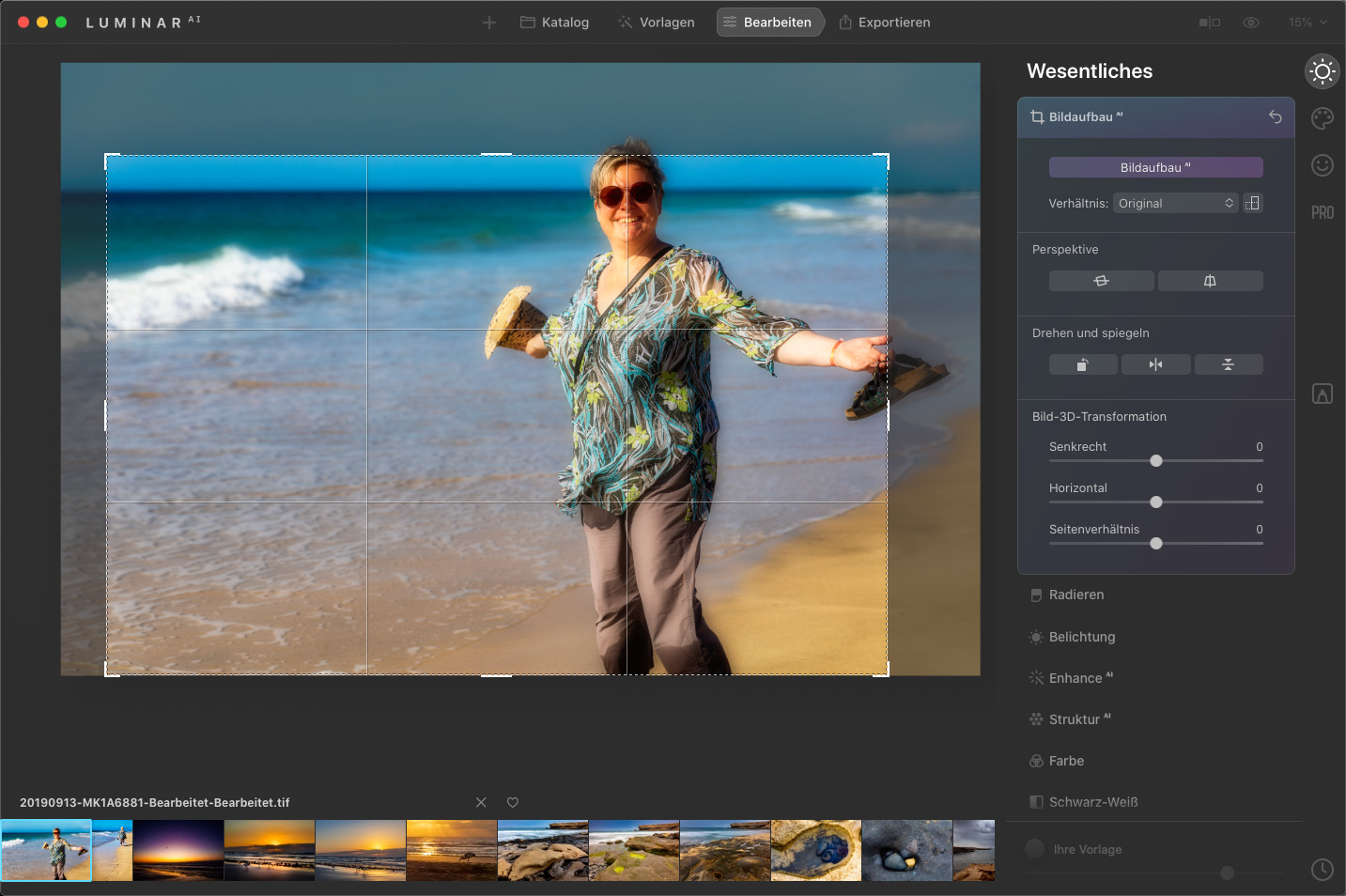This screenshot has height=896, width=1346.
Task: Reset Bildaufbau with the undo arrow
Action: point(1275,117)
